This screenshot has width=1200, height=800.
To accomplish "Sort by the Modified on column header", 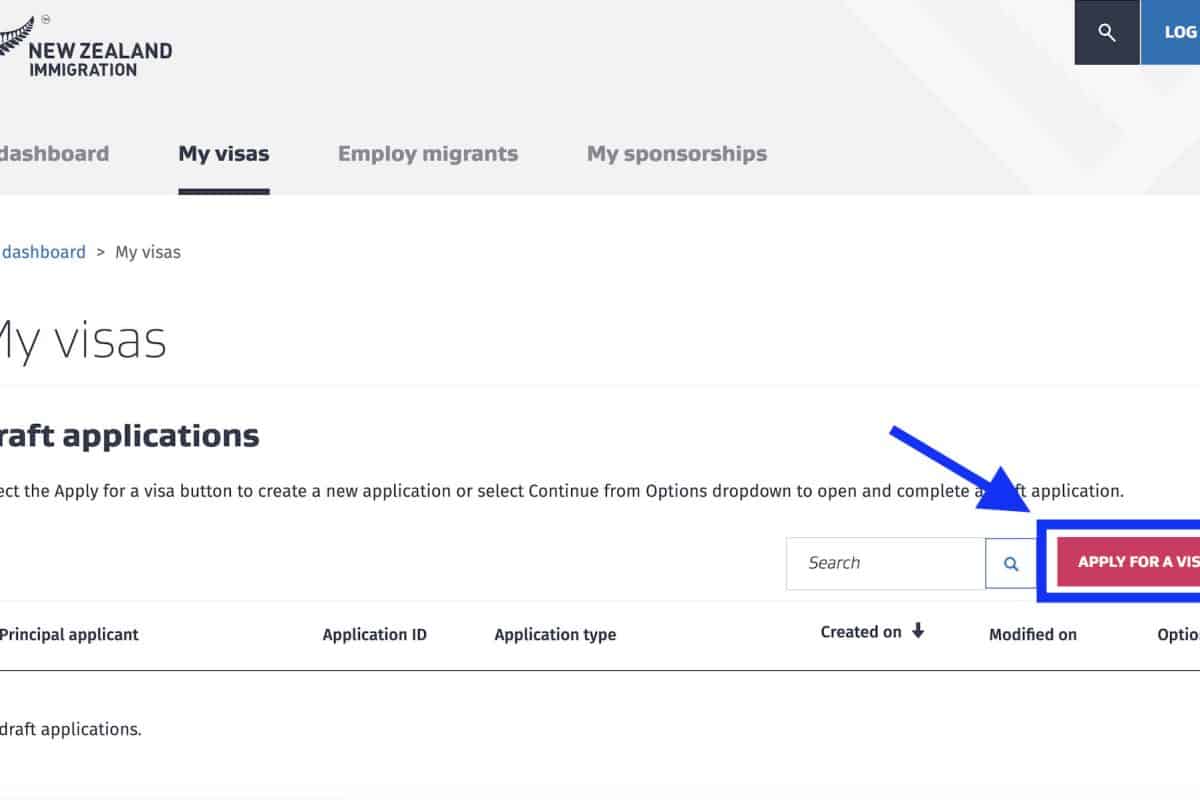I will 1033,634.
